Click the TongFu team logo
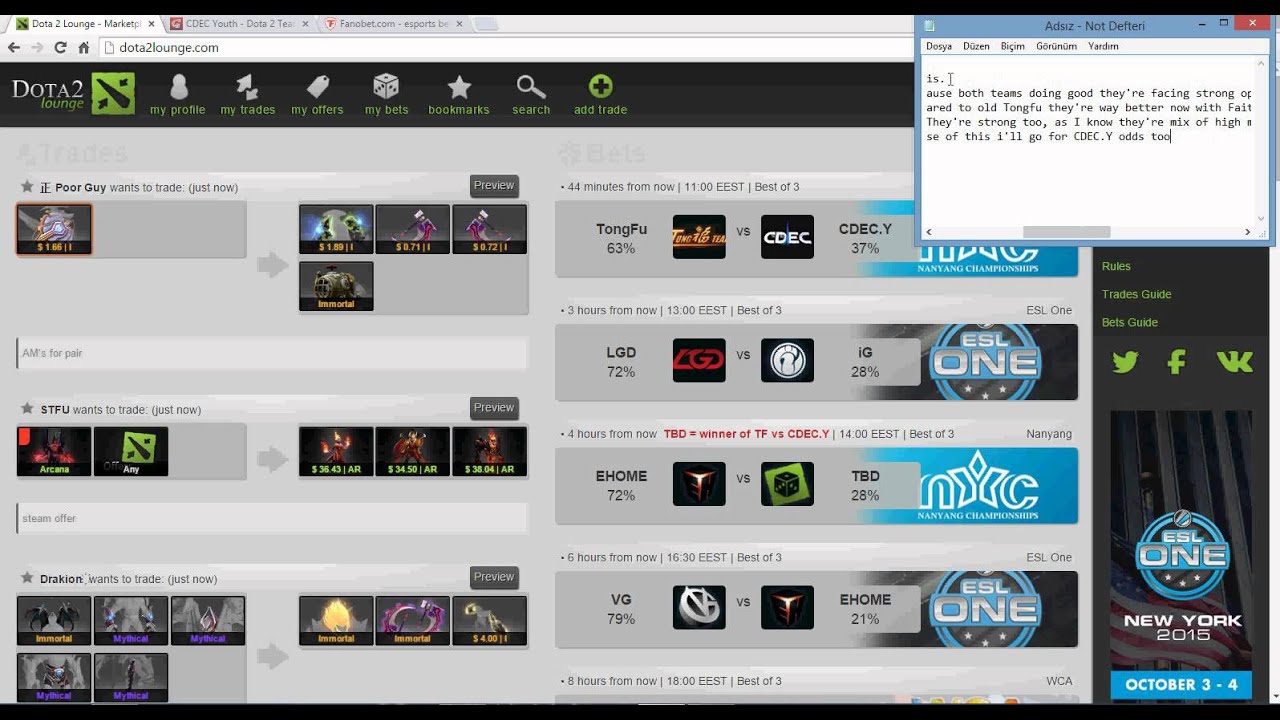Screen dimensions: 1280x720 [x=699, y=237]
